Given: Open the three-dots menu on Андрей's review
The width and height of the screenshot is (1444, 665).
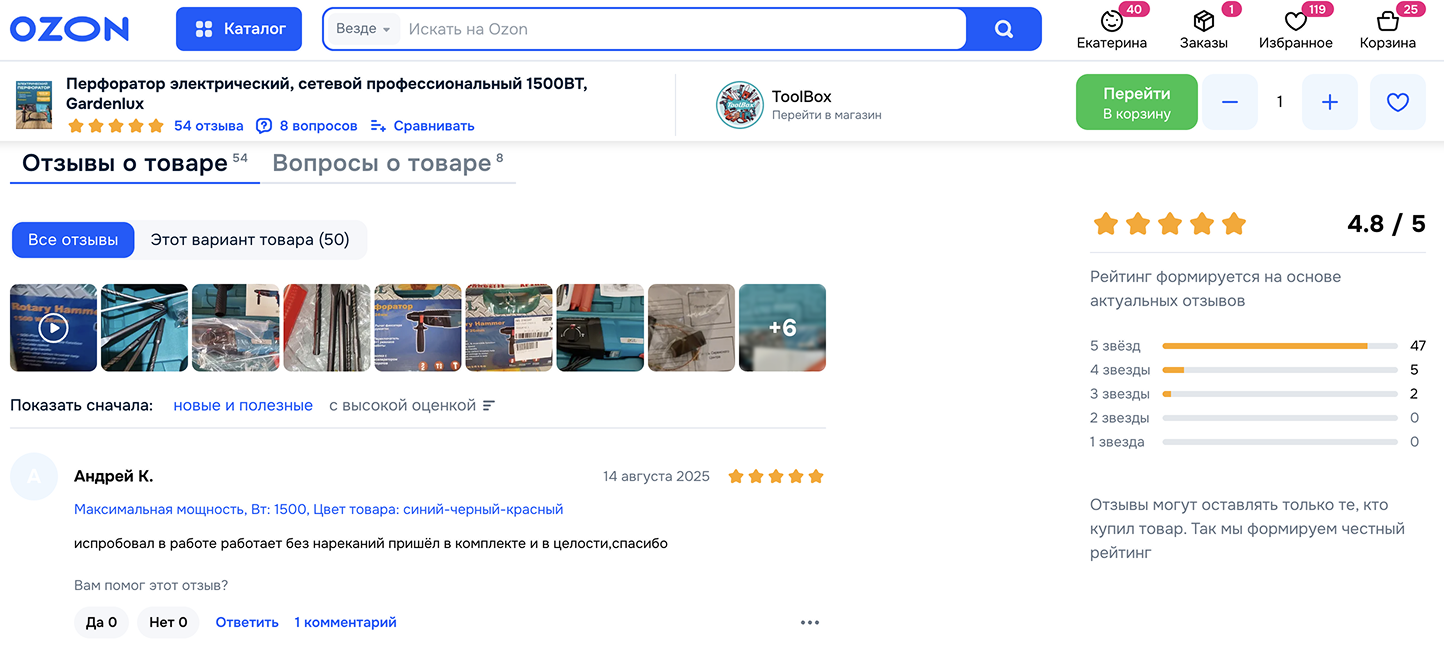Looking at the screenshot, I should pos(810,622).
